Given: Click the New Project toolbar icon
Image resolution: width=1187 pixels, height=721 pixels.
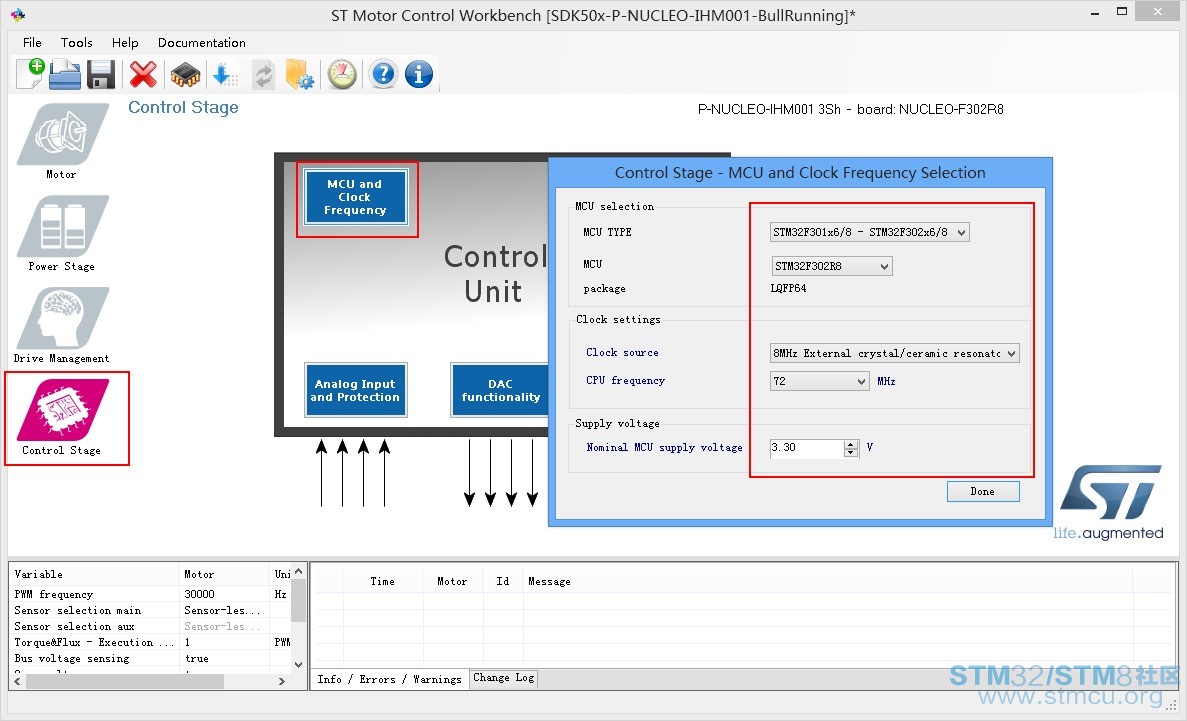Looking at the screenshot, I should point(31,74).
